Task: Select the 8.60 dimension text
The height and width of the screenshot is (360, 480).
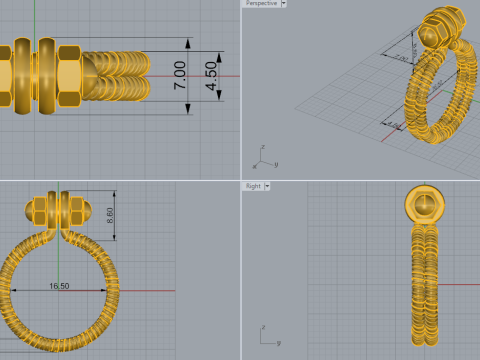Action: coord(110,215)
